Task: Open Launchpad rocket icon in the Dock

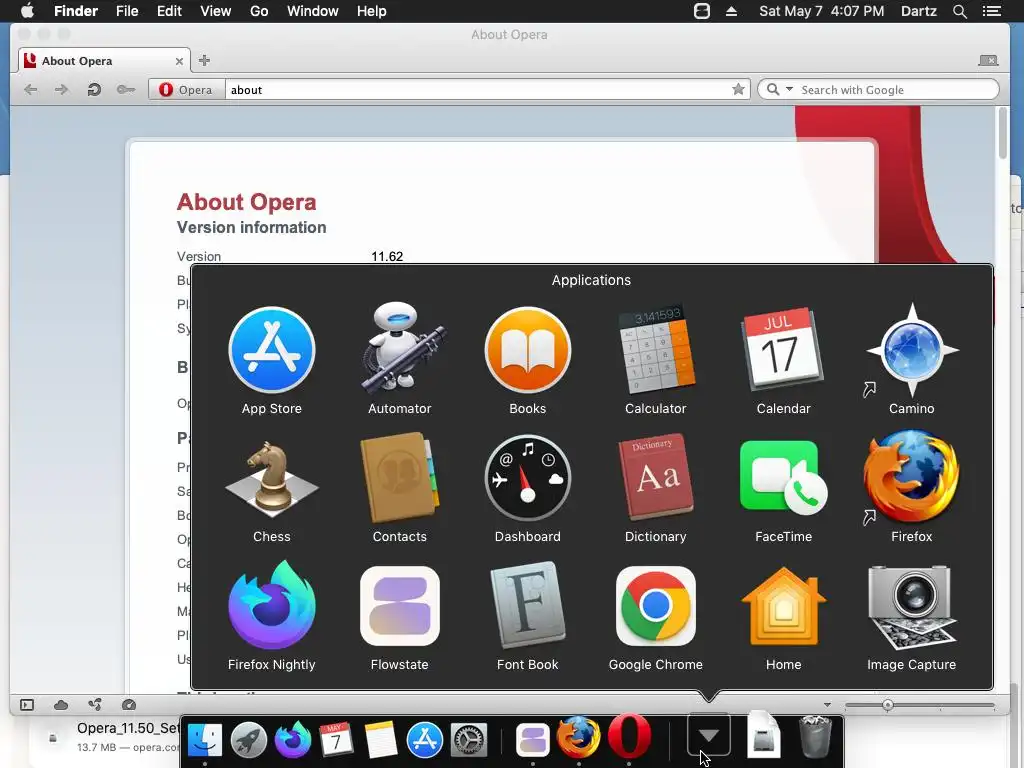Action: pos(249,739)
